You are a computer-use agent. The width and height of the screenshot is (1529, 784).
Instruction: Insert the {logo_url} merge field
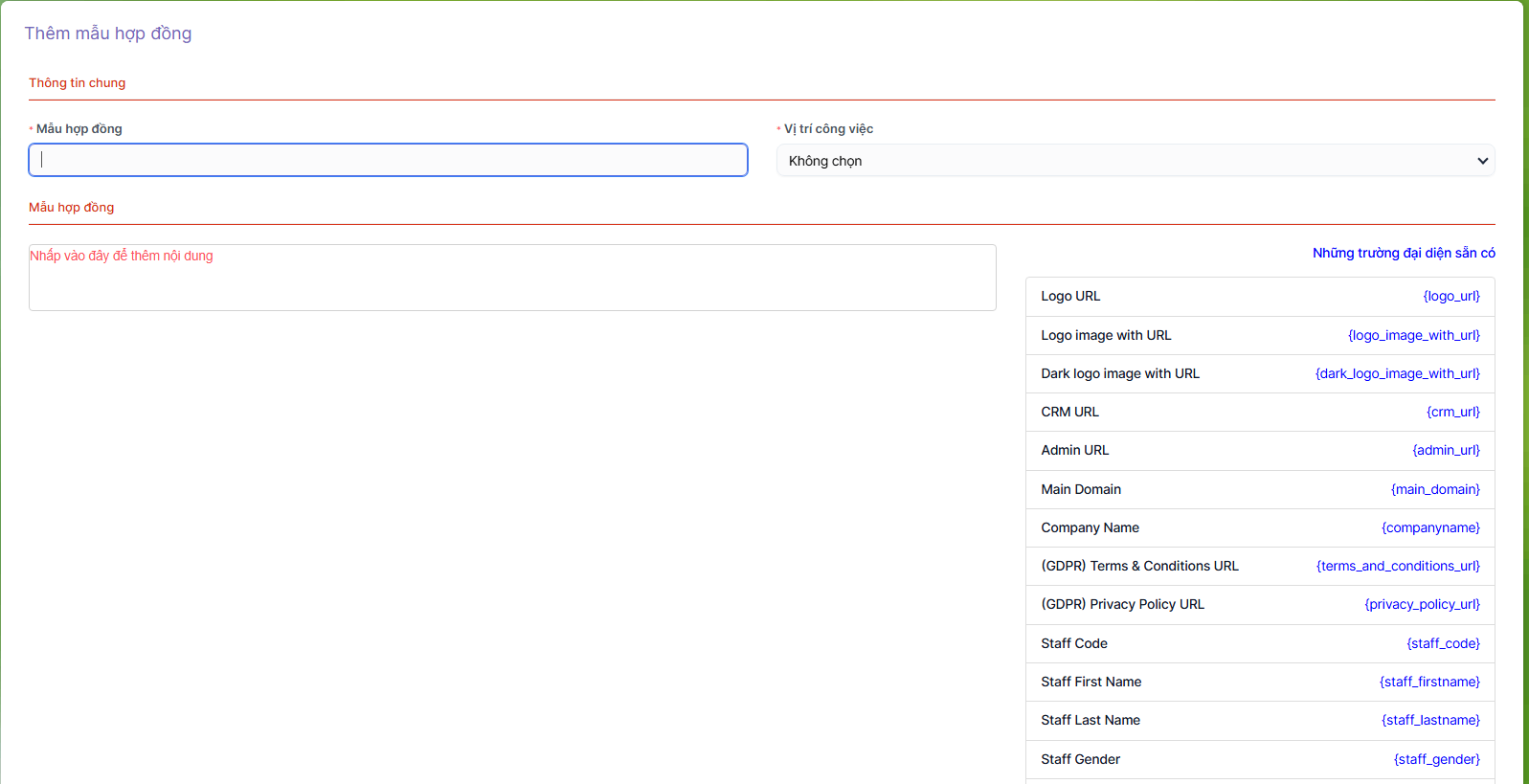(x=1450, y=297)
